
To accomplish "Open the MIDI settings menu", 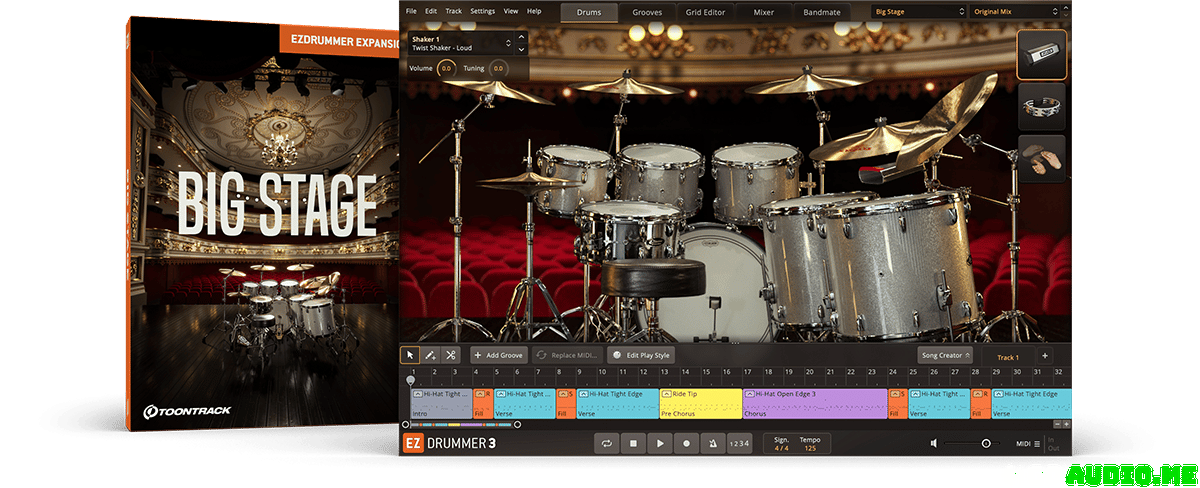I will click(x=1028, y=443).
